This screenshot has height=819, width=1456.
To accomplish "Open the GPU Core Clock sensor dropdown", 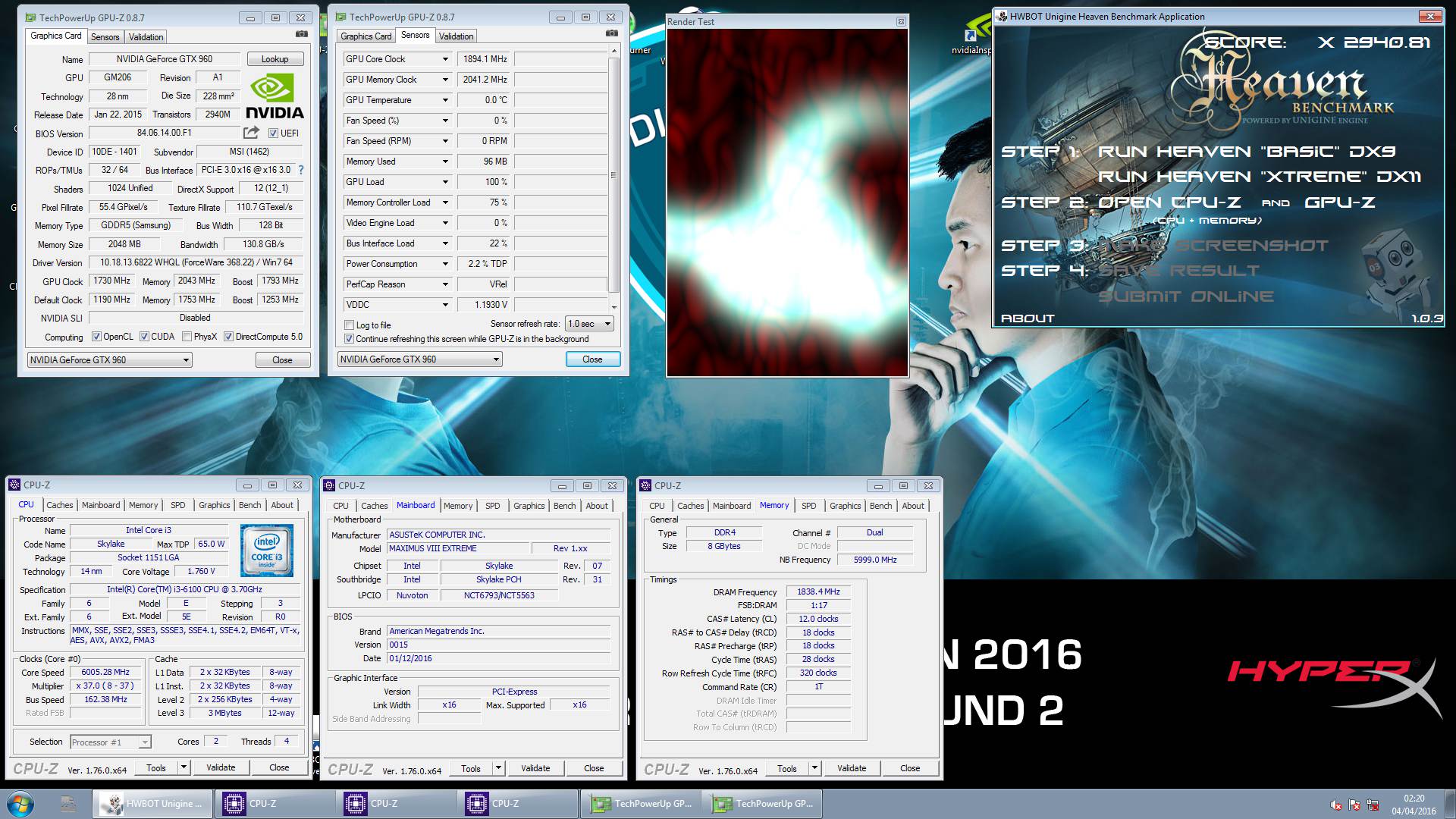I will tap(445, 59).
